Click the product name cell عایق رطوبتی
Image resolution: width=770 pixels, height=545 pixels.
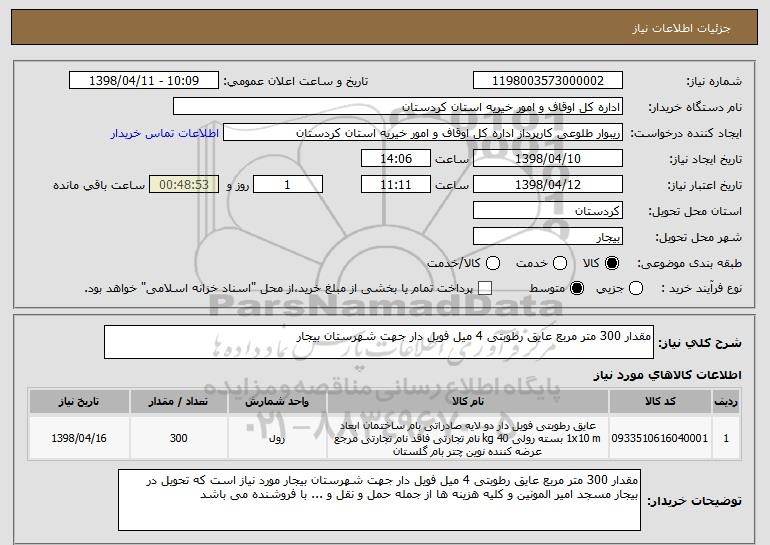click(468, 438)
